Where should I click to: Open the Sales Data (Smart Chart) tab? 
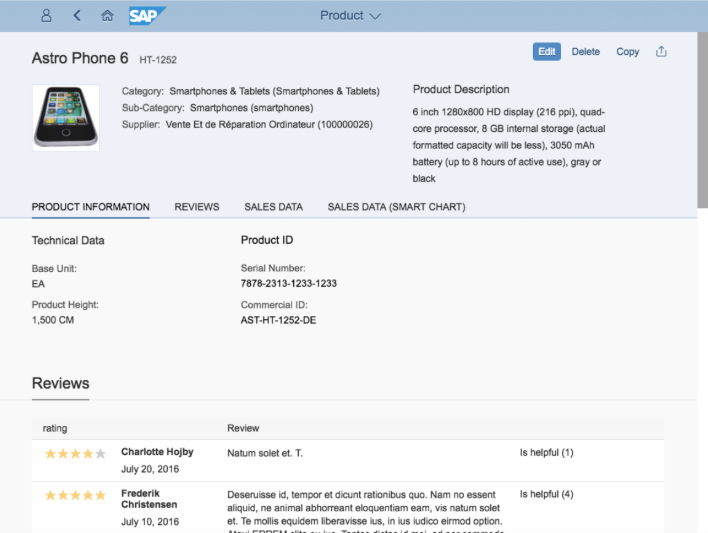pos(396,207)
